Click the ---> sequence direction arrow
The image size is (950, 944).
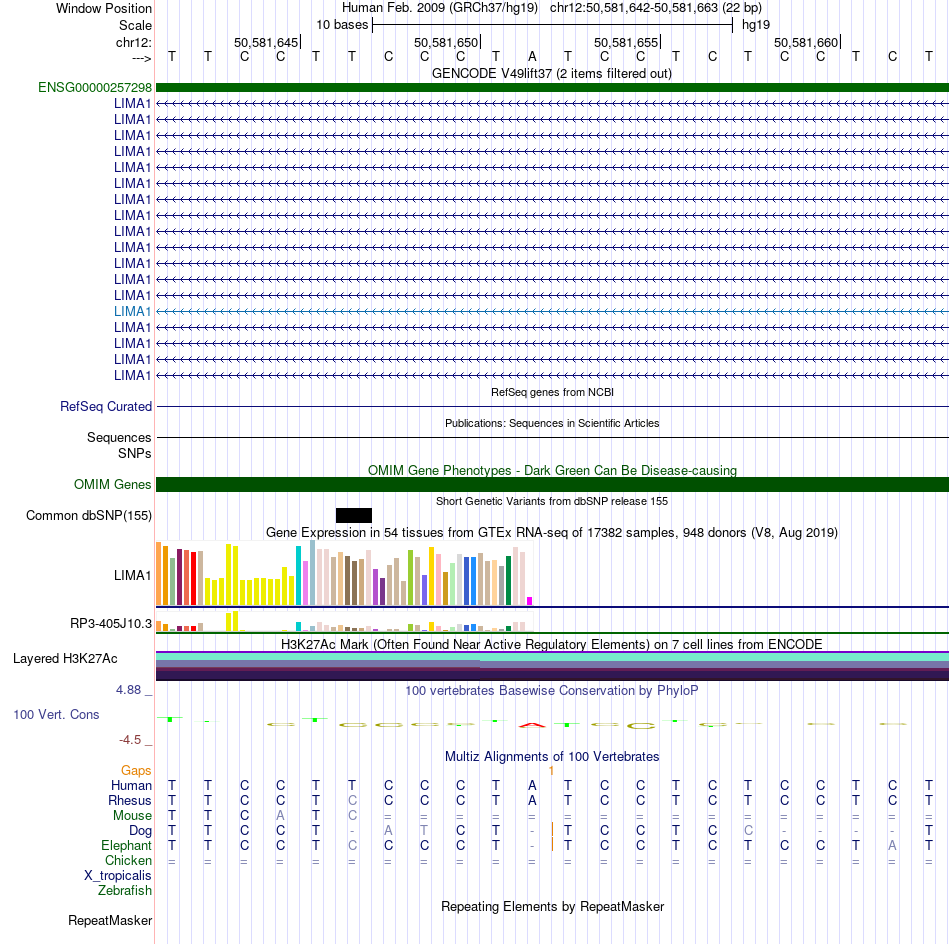pos(141,58)
